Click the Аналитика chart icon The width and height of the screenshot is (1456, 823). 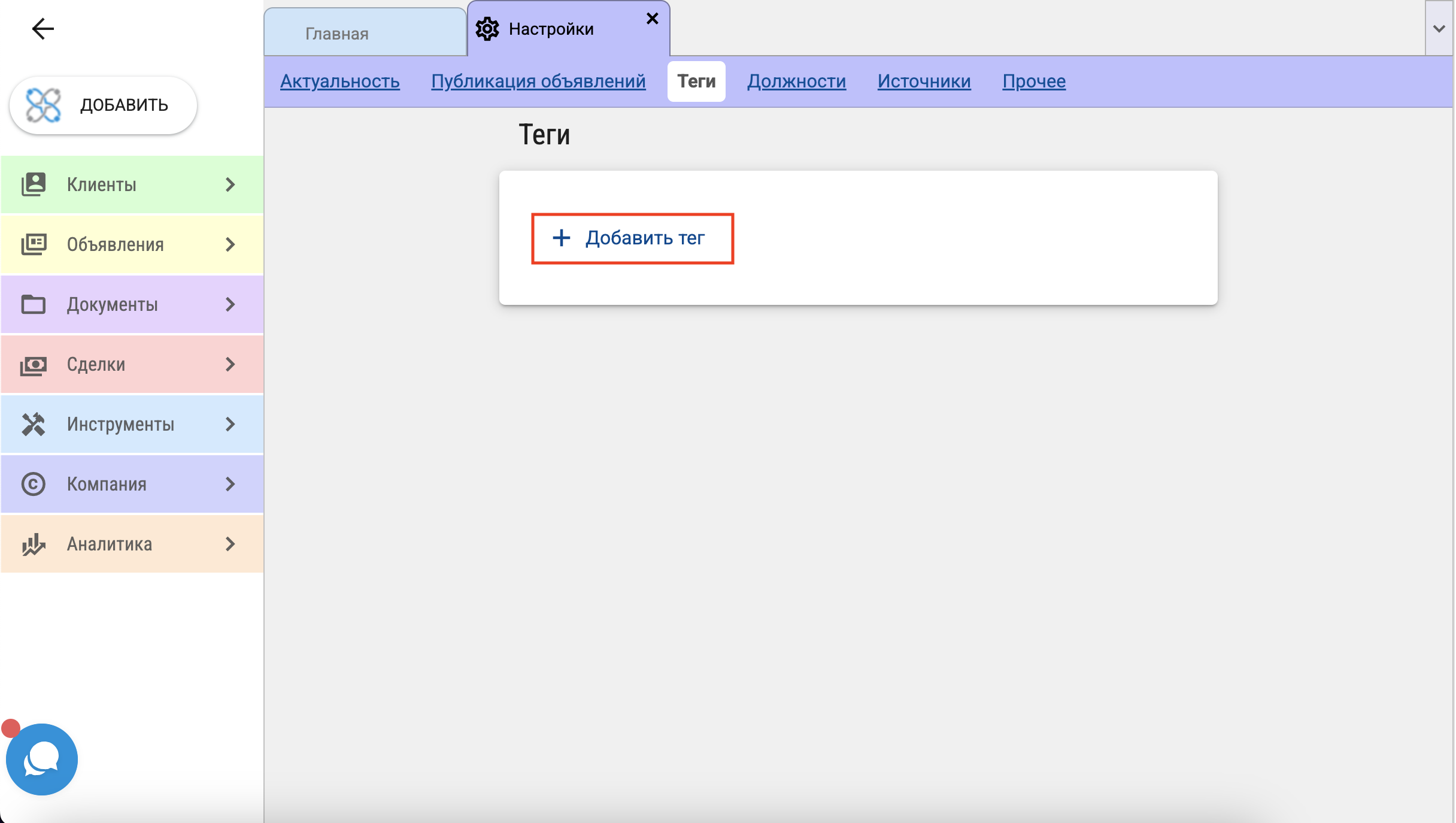[34, 544]
